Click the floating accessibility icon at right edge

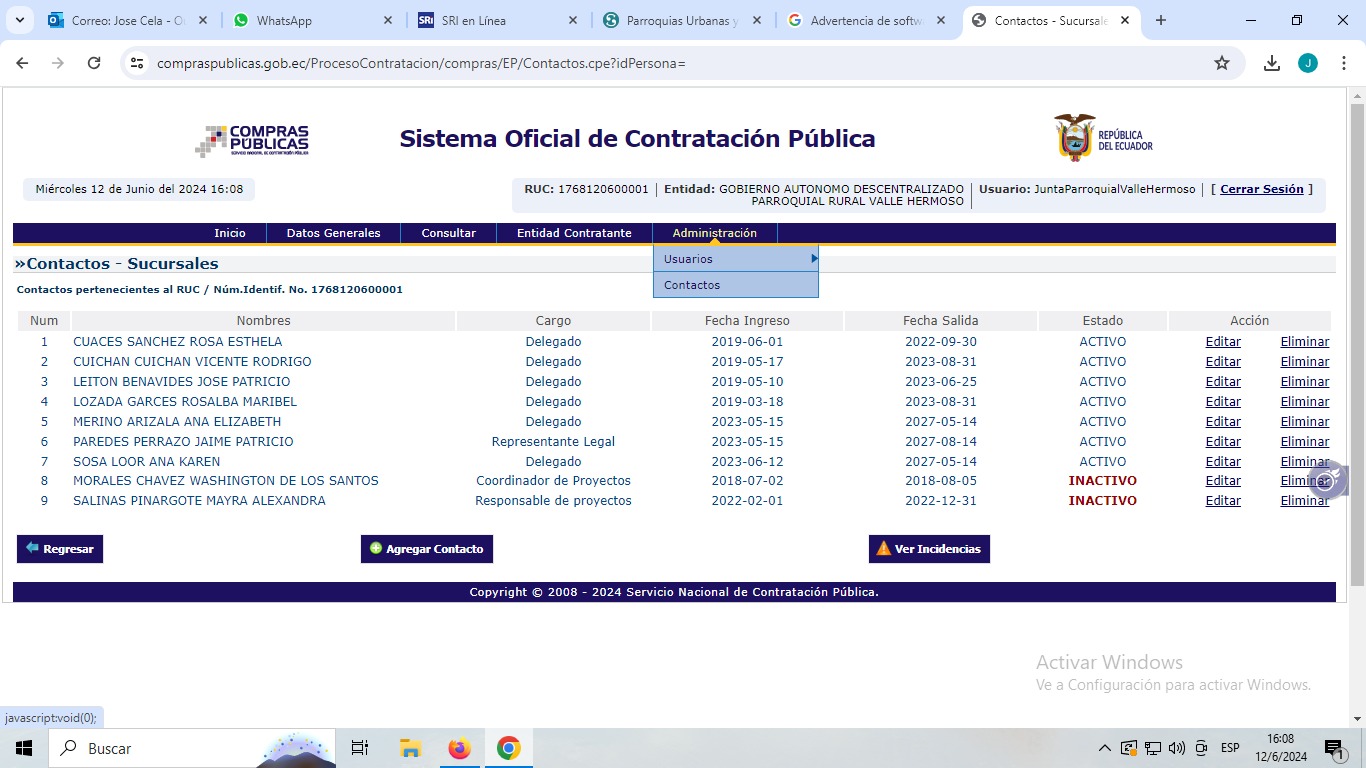pos(1327,480)
